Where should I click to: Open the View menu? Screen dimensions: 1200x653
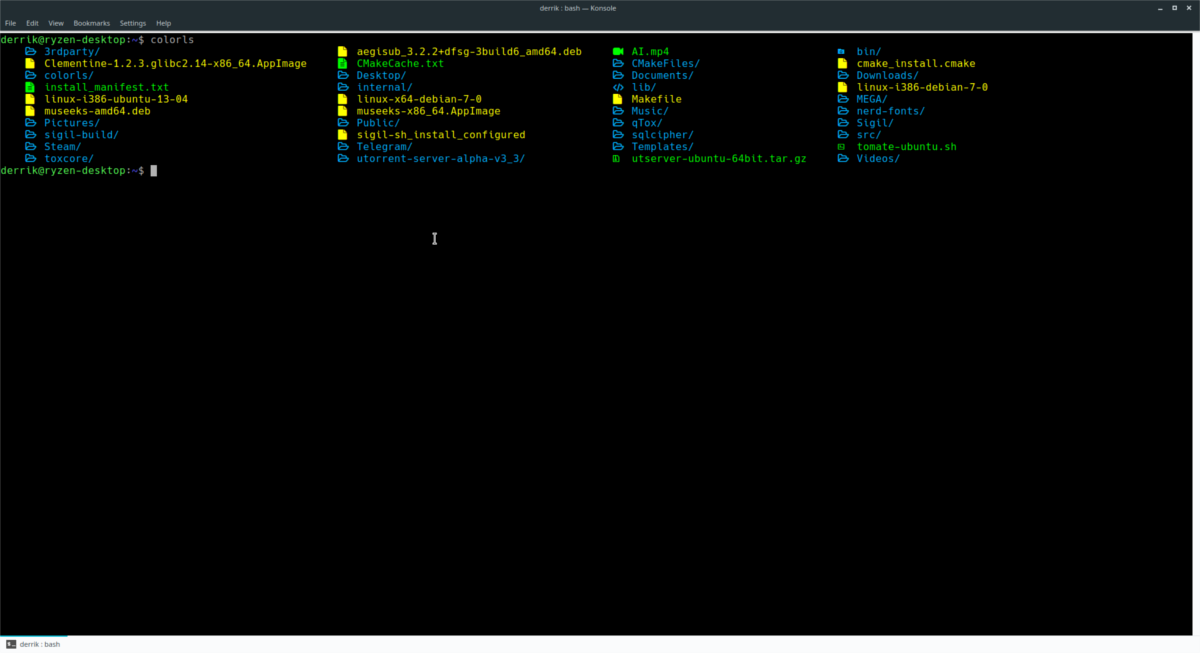point(56,23)
